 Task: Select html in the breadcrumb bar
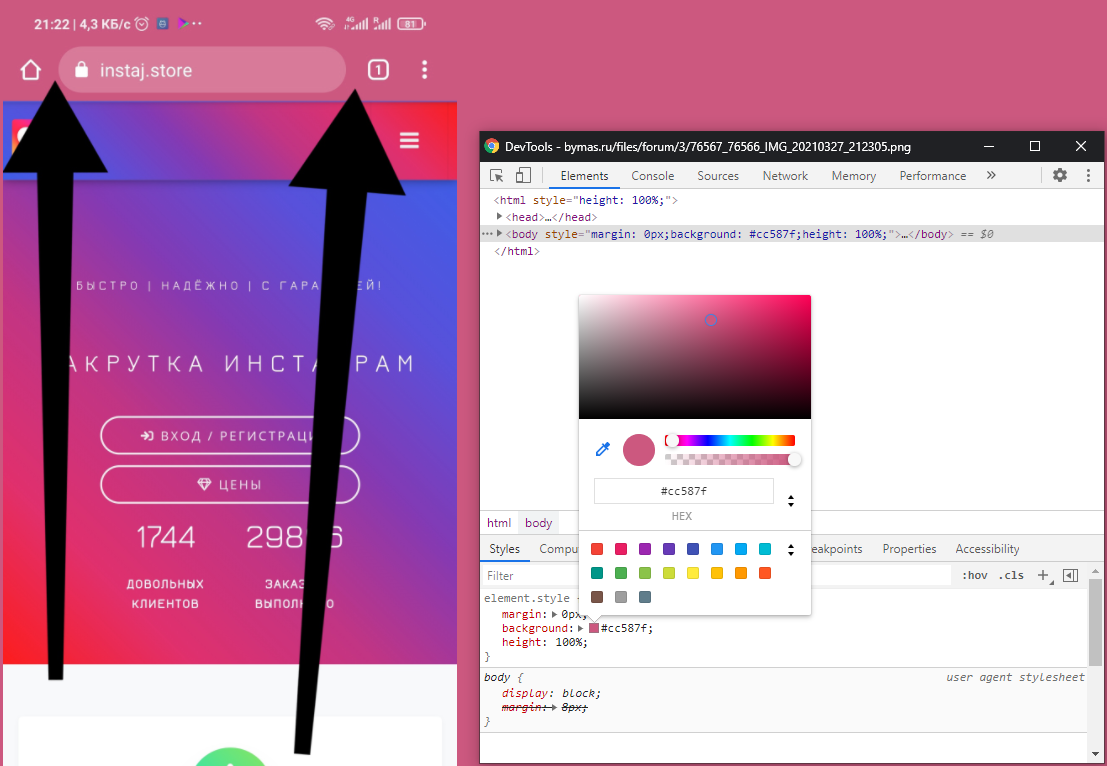pos(498,523)
